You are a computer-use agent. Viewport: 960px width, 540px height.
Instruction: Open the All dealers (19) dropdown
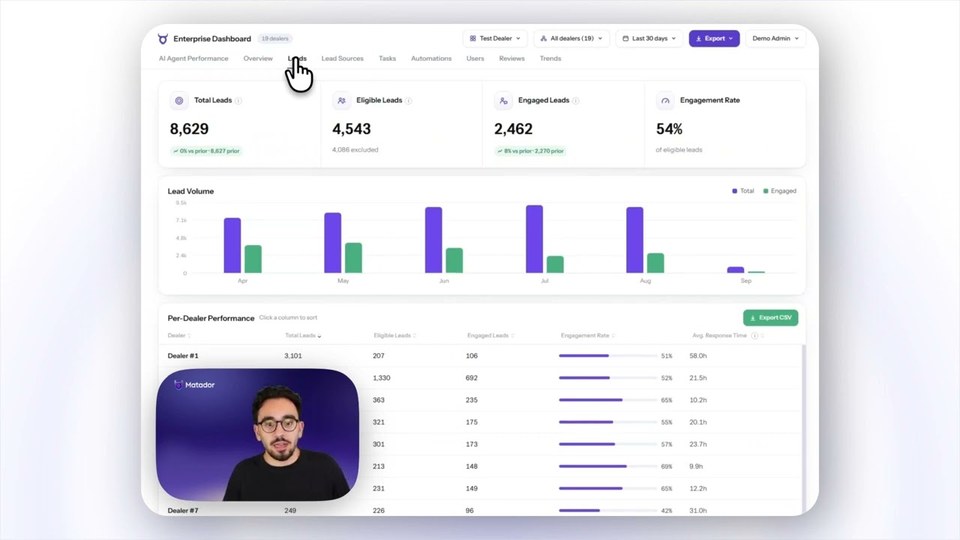tap(572, 39)
